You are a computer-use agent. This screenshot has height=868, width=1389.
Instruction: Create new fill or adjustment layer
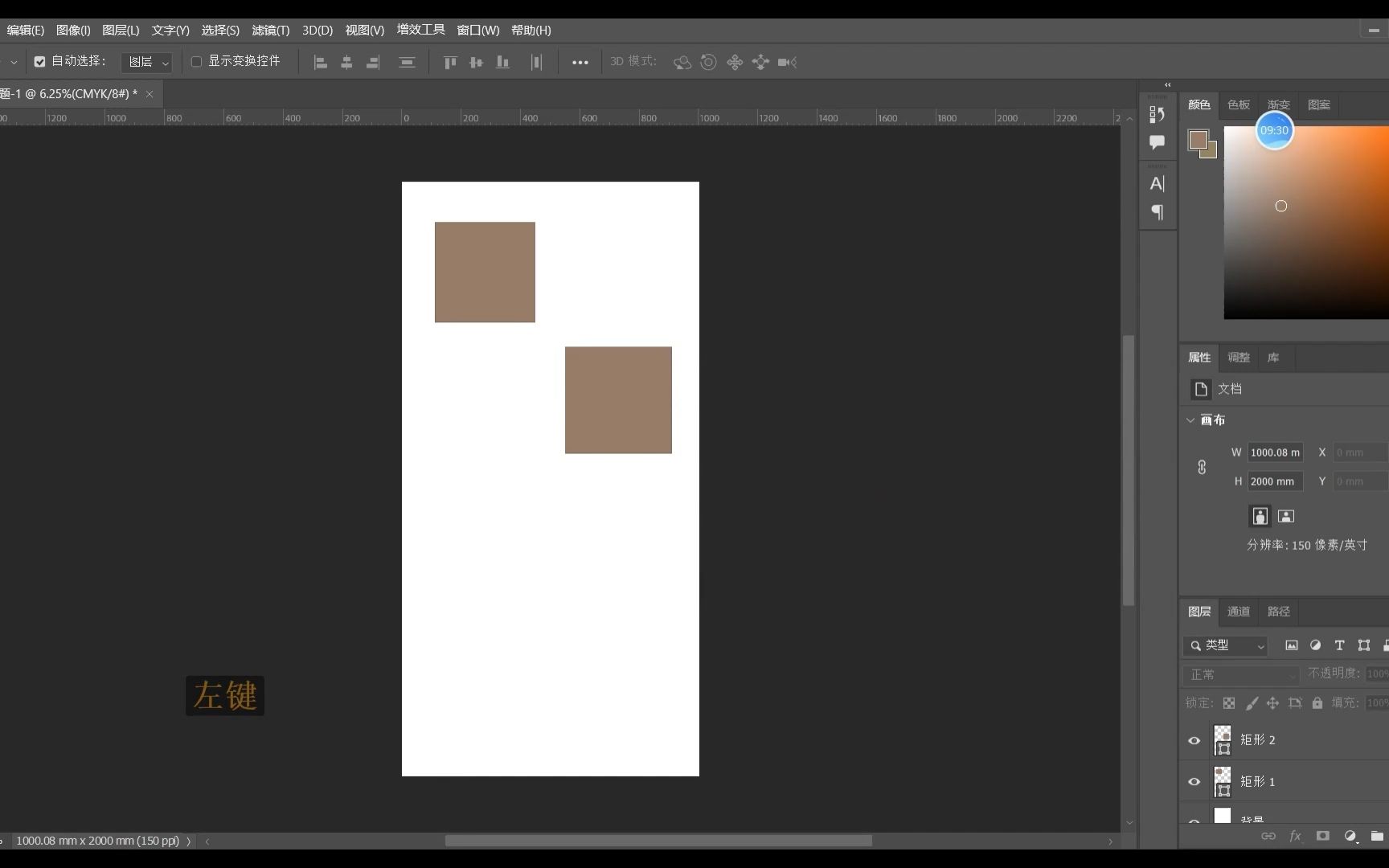(1350, 836)
